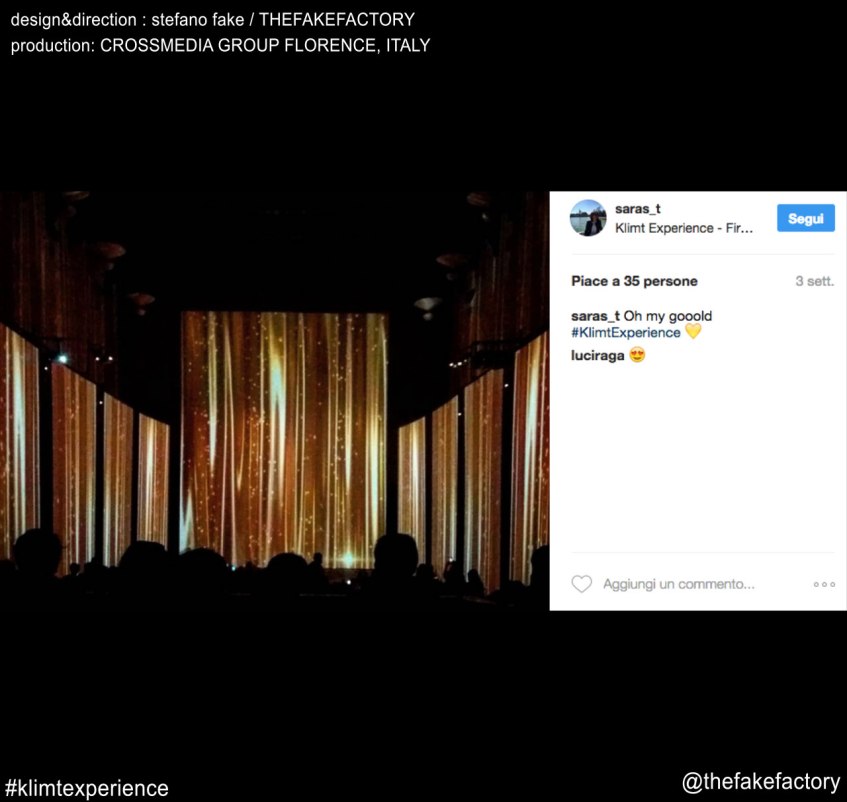847x802 pixels.
Task: Click the heart-eyes emoji in the comment
Action: click(637, 355)
